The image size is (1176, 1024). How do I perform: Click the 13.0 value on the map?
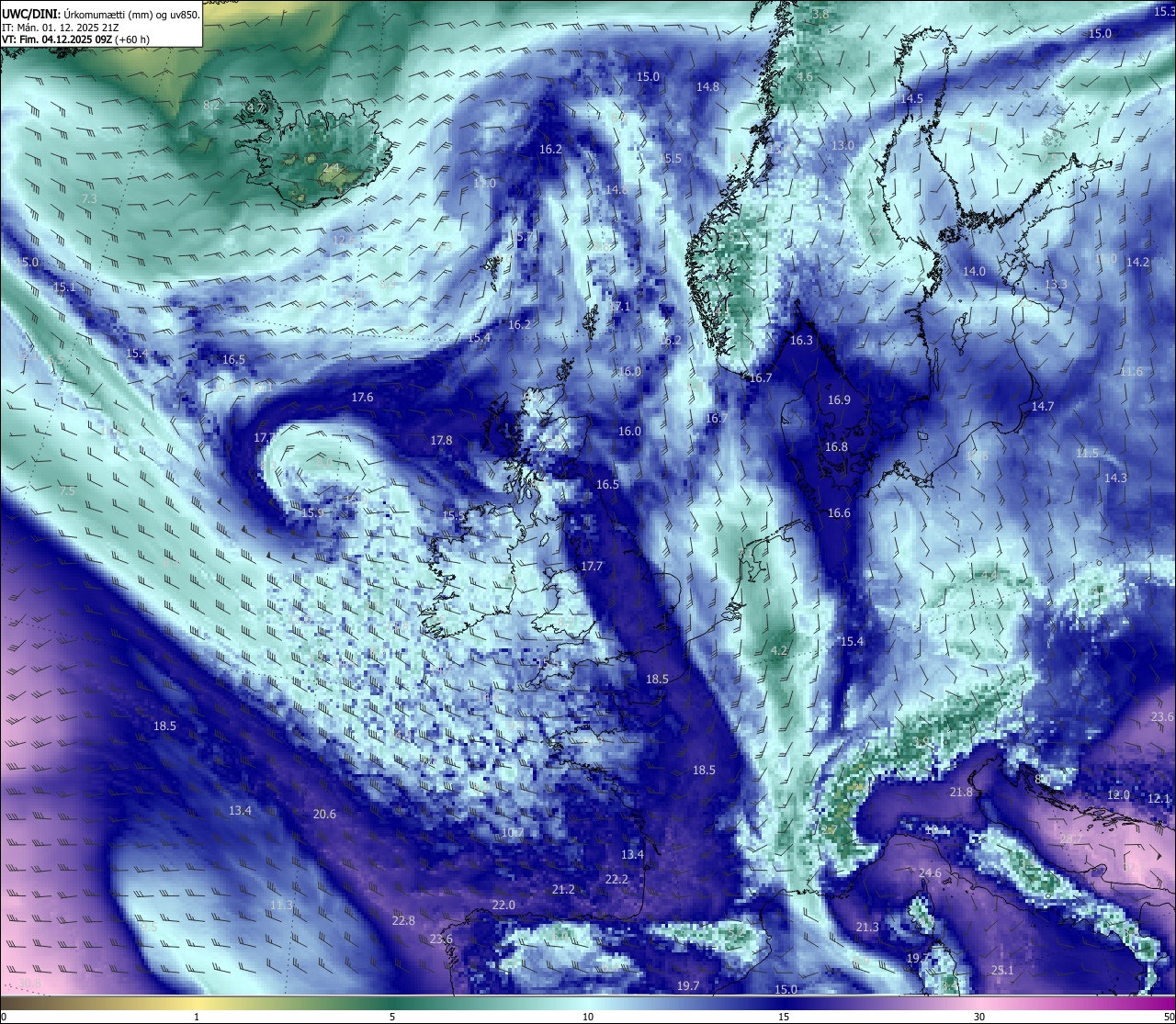pos(842,146)
